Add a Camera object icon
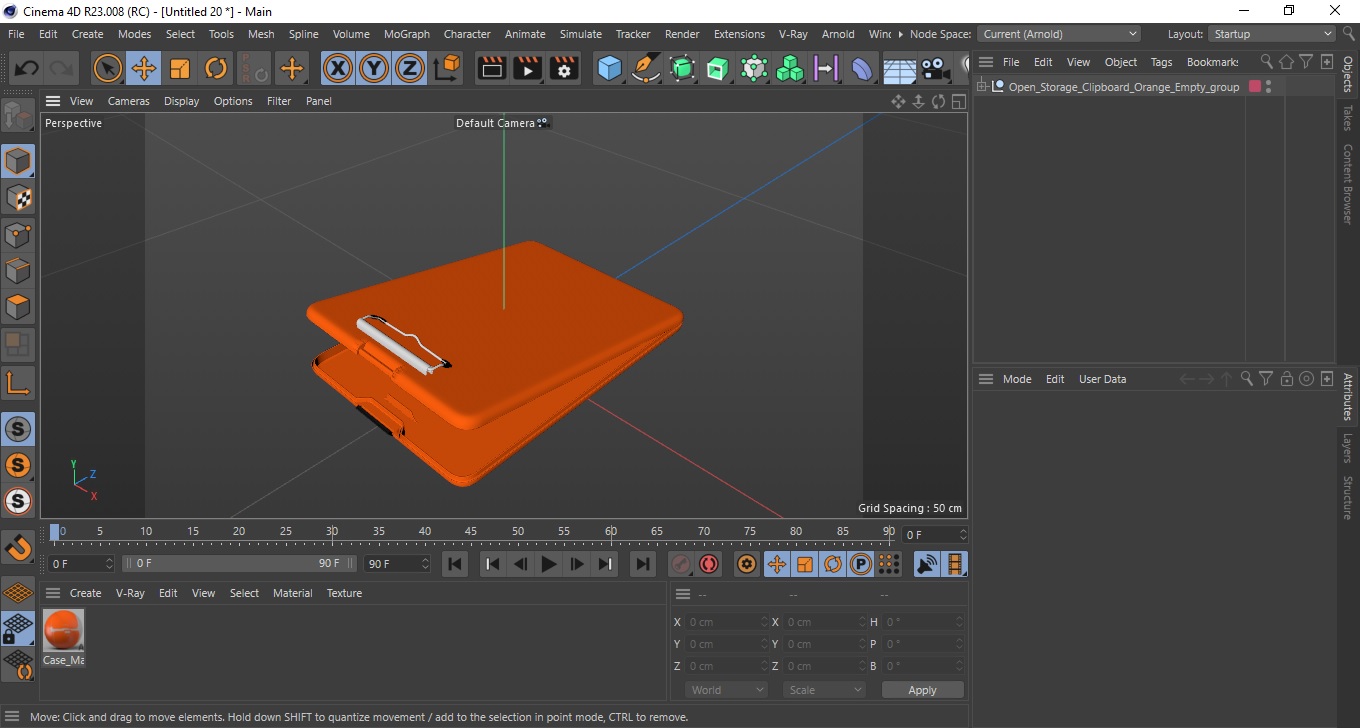Image resolution: width=1360 pixels, height=728 pixels. click(x=935, y=68)
